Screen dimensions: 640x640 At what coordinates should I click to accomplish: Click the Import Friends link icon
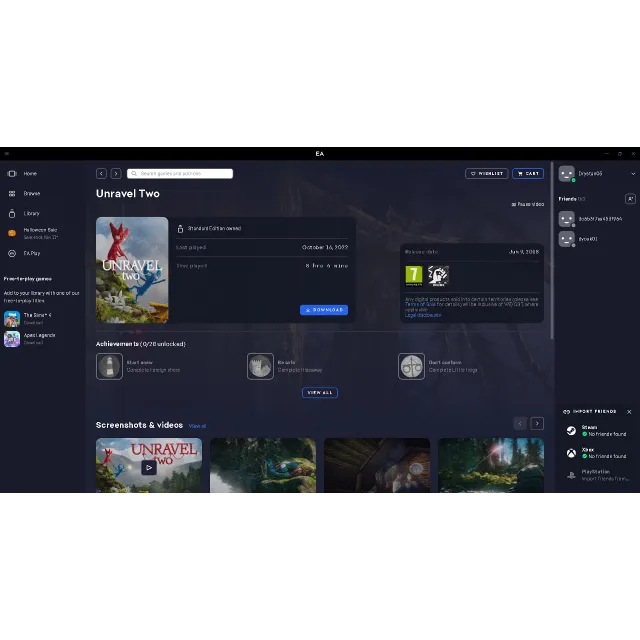pos(567,411)
